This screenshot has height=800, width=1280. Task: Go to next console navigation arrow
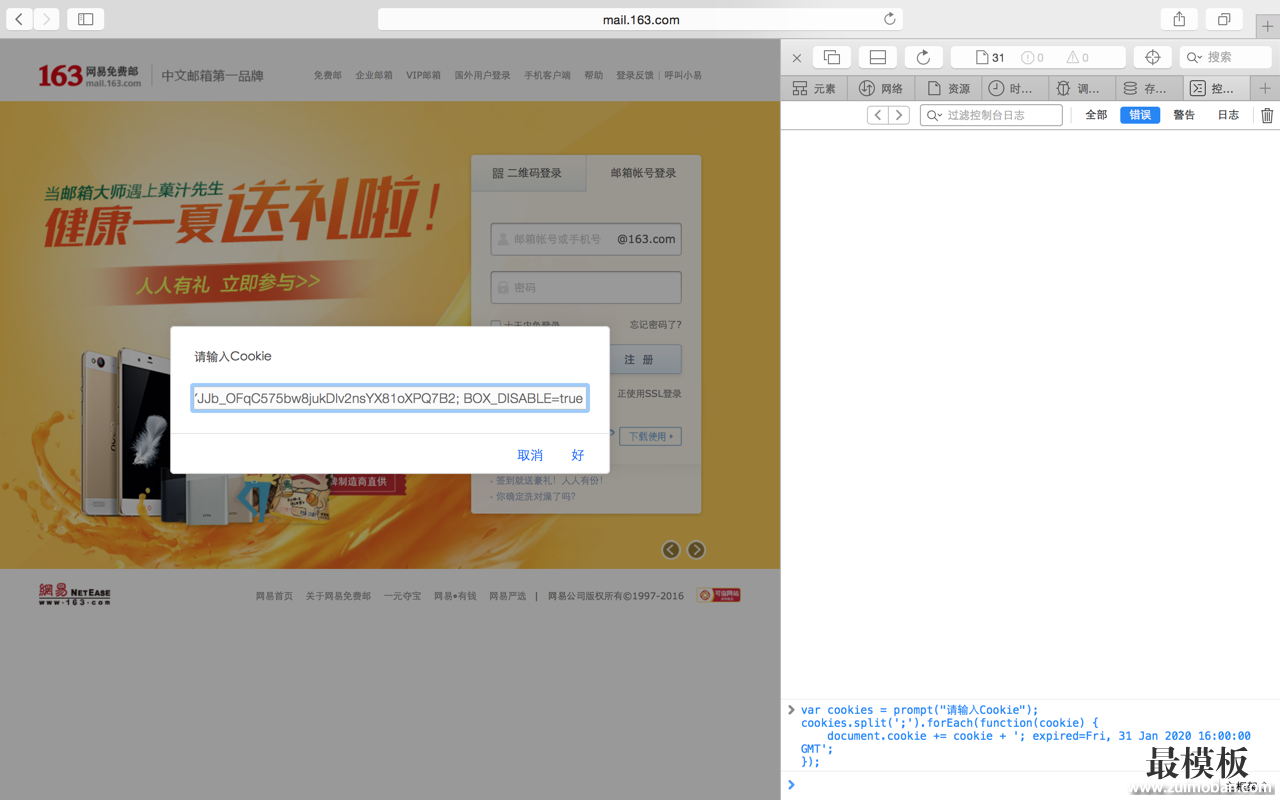click(x=899, y=115)
